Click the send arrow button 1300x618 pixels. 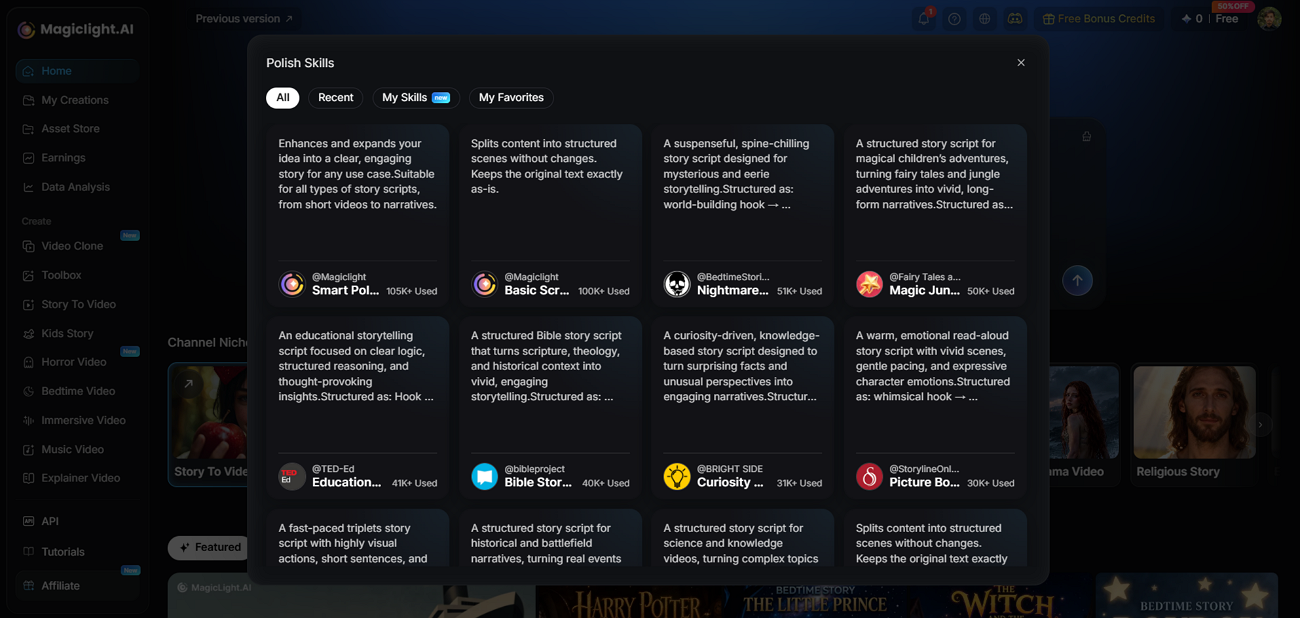click(x=1077, y=280)
